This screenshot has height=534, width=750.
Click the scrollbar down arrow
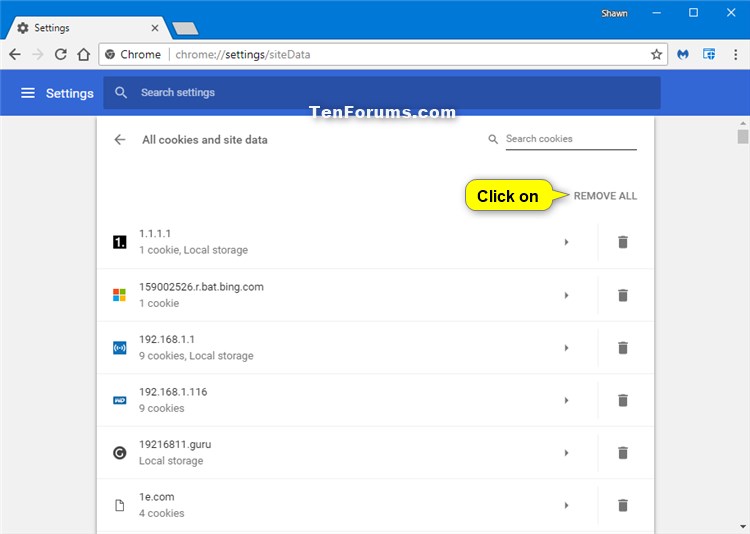[x=742, y=527]
